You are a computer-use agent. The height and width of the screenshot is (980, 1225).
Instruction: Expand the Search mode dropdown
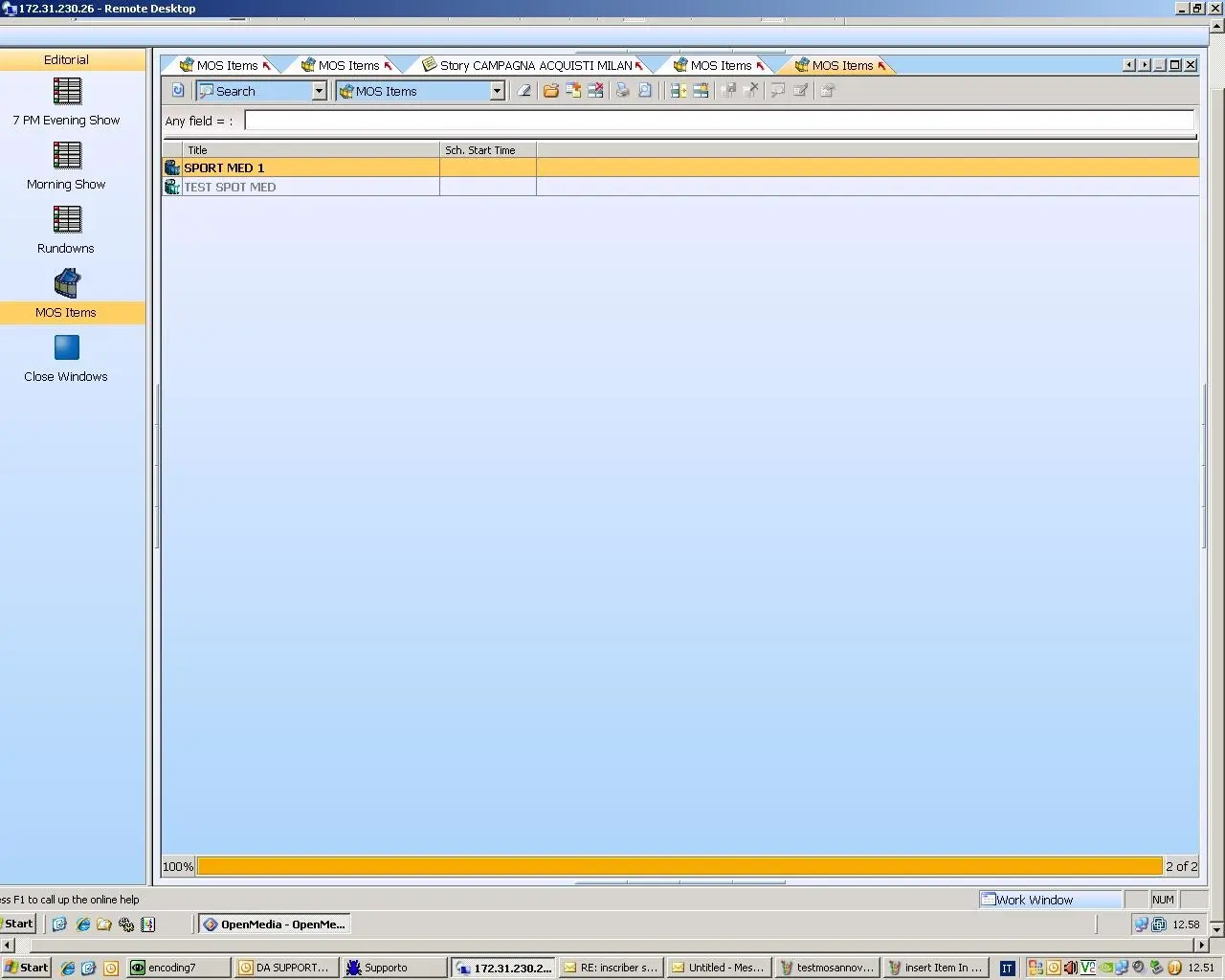319,91
